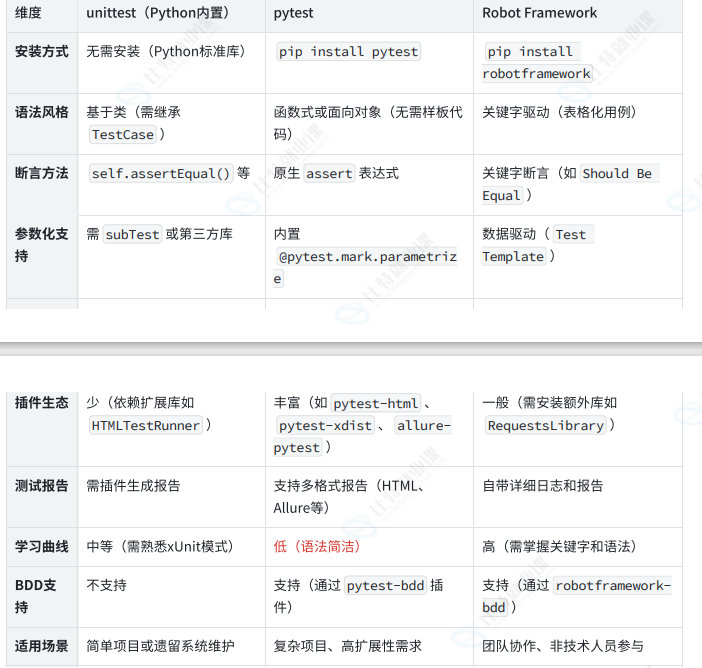Click '函数式或面向对象' cell text
The width and height of the screenshot is (702, 668).
click(x=327, y=112)
